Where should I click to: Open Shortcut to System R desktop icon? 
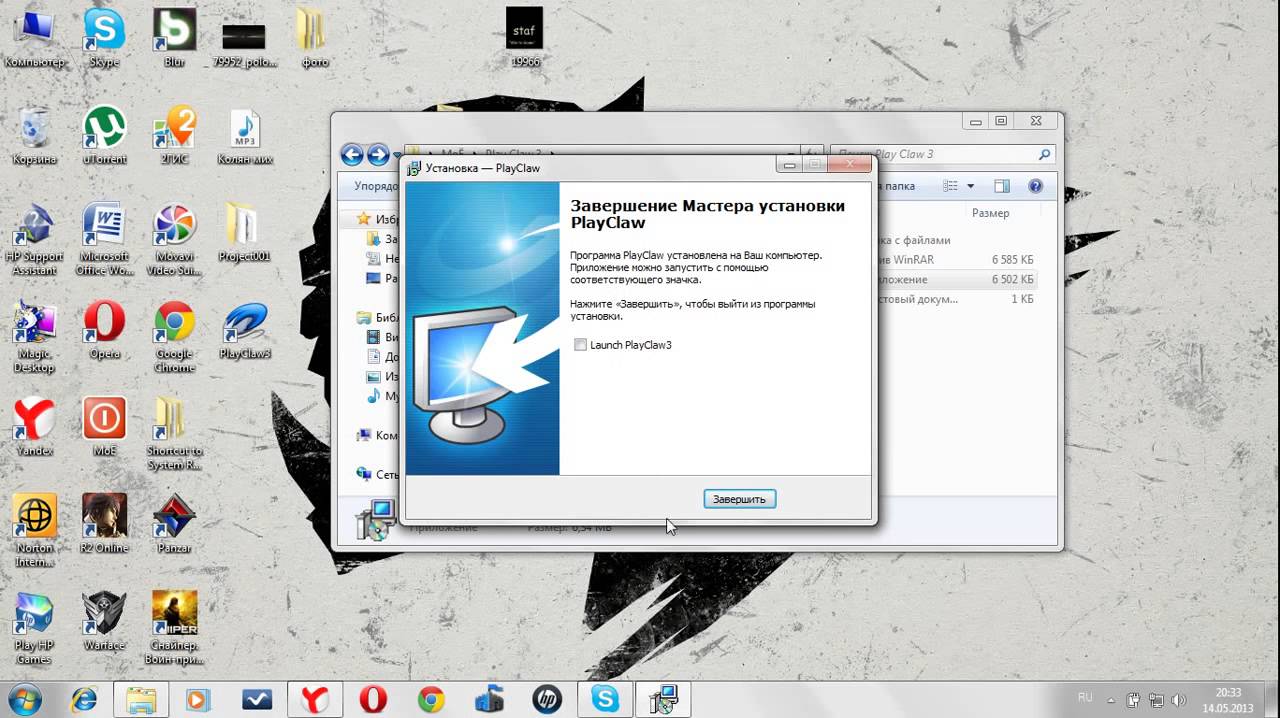tap(174, 434)
